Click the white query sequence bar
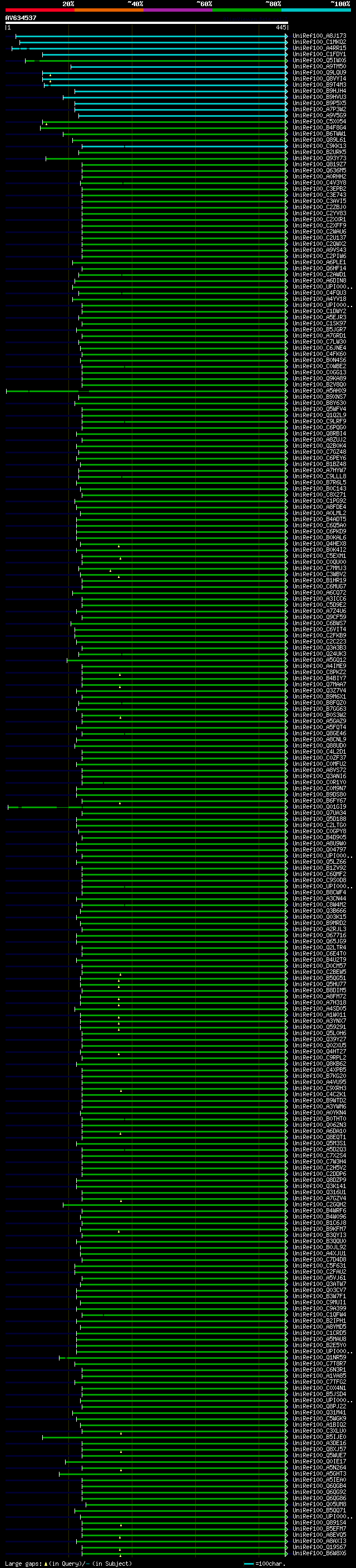356x1568 pixels. (146, 23)
